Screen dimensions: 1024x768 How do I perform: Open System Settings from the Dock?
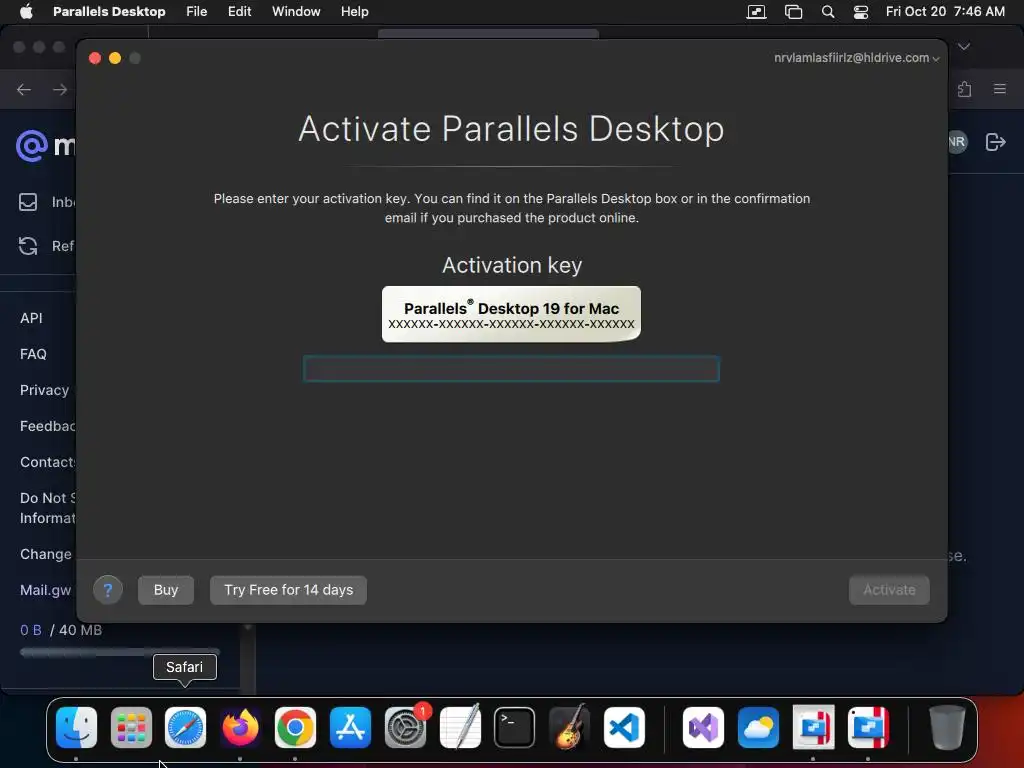[x=405, y=727]
